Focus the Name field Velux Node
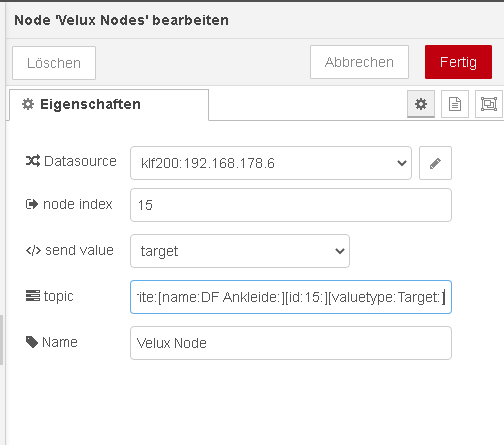This screenshot has height=445, width=504. [291, 343]
